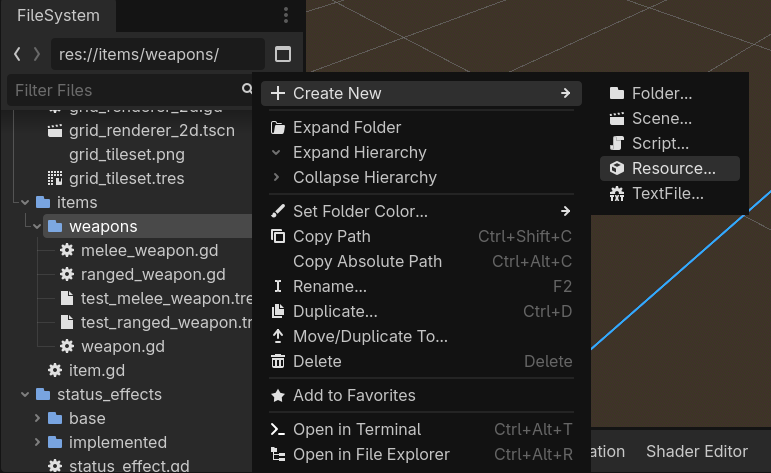Click the res://items/weapons/ path field
The width and height of the screenshot is (771, 473).
[158, 54]
